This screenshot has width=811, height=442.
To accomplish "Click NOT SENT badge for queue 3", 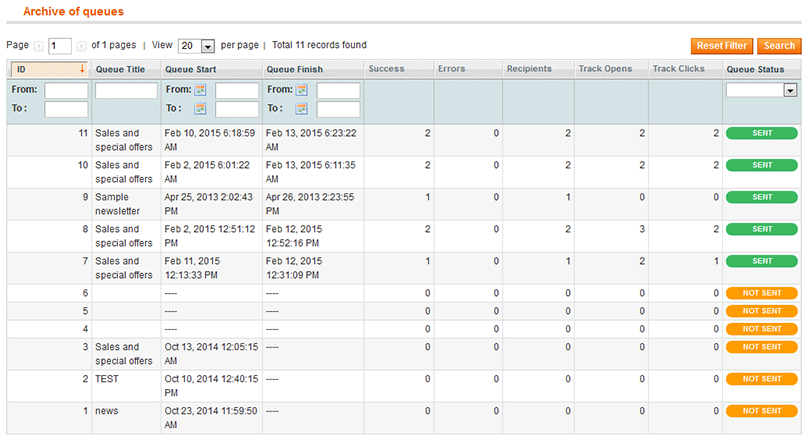I will (x=761, y=347).
